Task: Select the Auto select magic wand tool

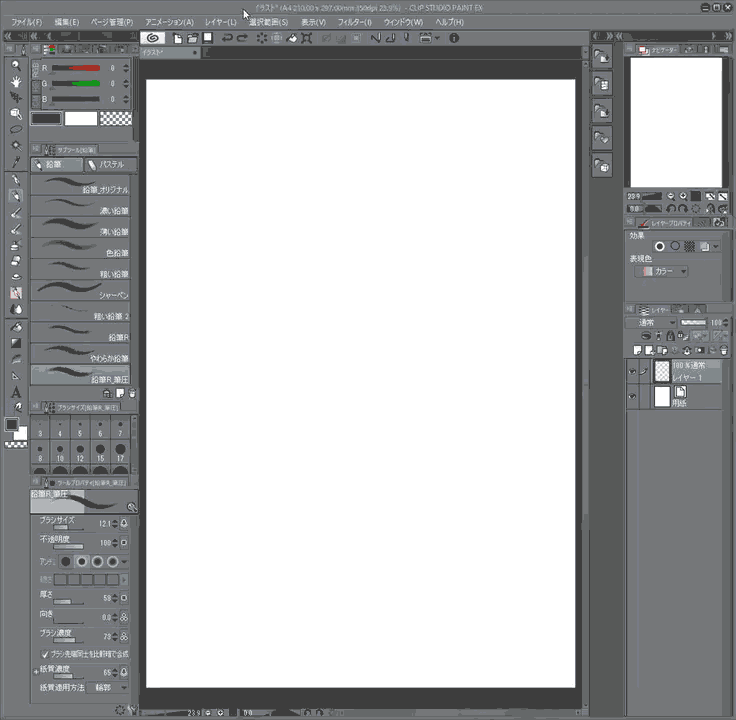Action: (15, 145)
